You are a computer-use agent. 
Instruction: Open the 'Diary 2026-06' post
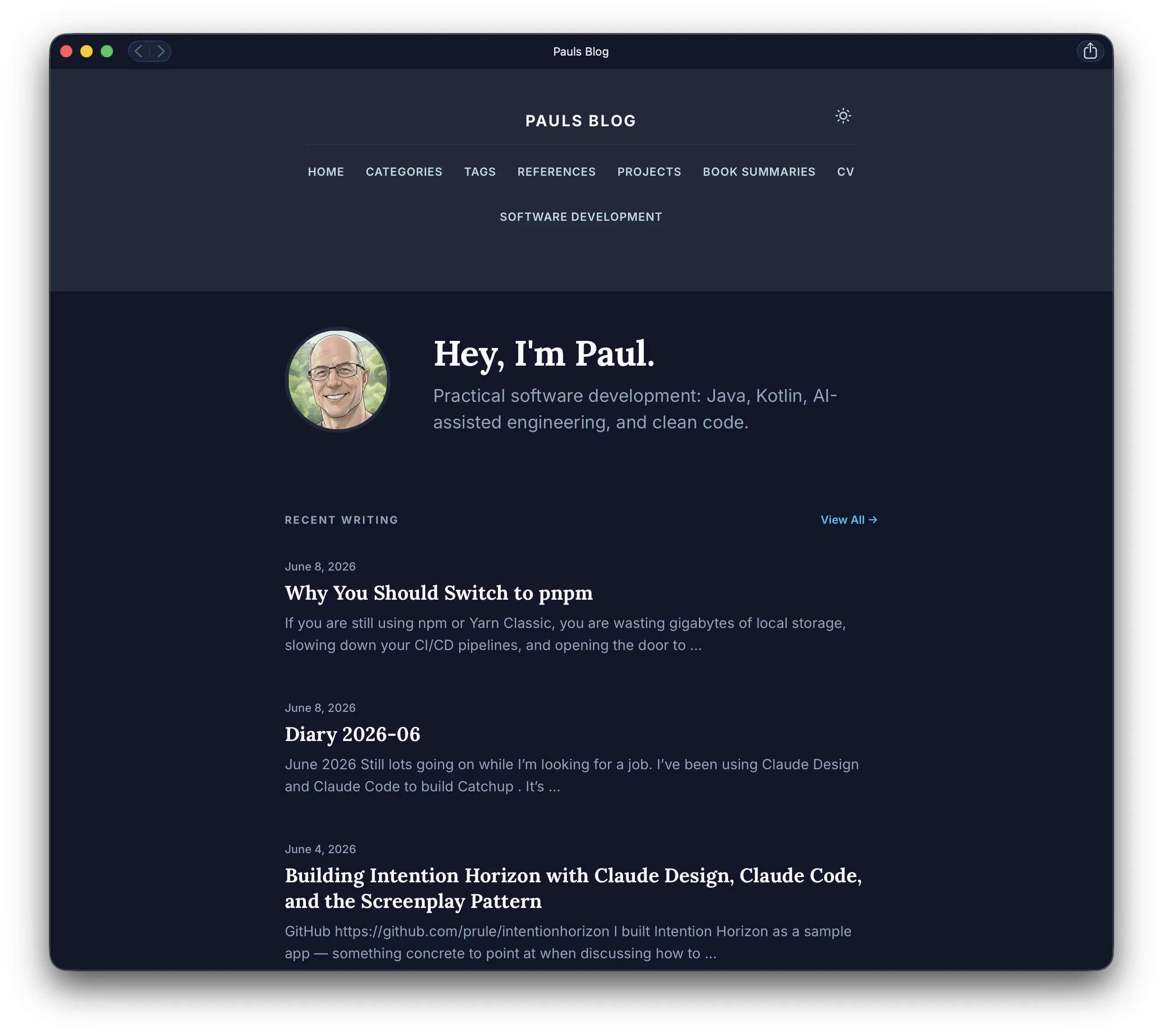tap(352, 734)
